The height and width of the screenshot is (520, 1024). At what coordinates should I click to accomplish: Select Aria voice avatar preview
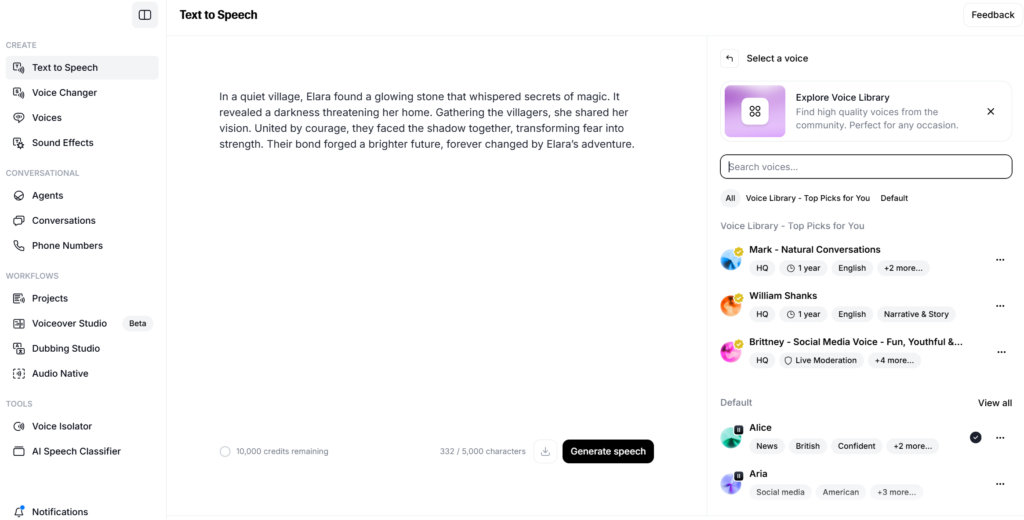click(x=731, y=483)
